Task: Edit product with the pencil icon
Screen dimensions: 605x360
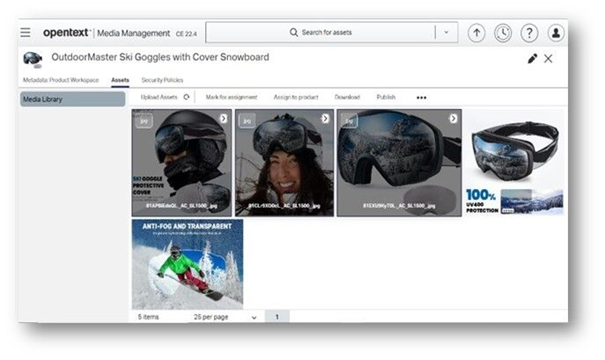Action: click(x=532, y=59)
